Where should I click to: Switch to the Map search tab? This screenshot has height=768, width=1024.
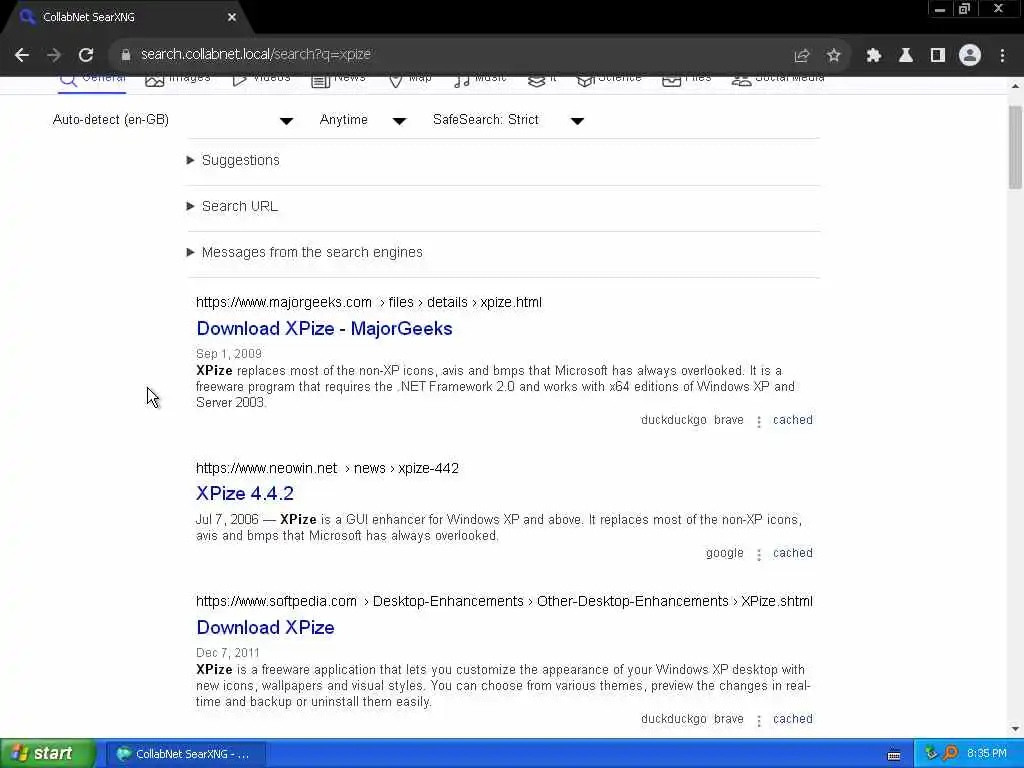tap(410, 80)
